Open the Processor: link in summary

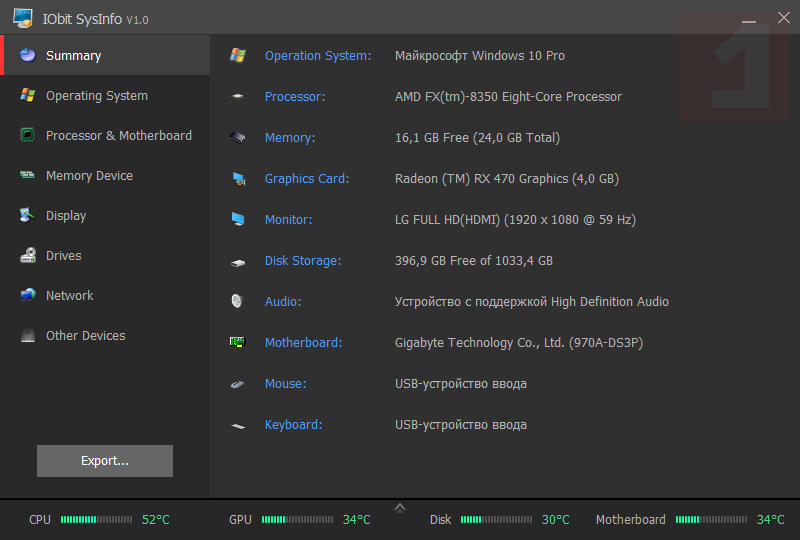[x=295, y=97]
